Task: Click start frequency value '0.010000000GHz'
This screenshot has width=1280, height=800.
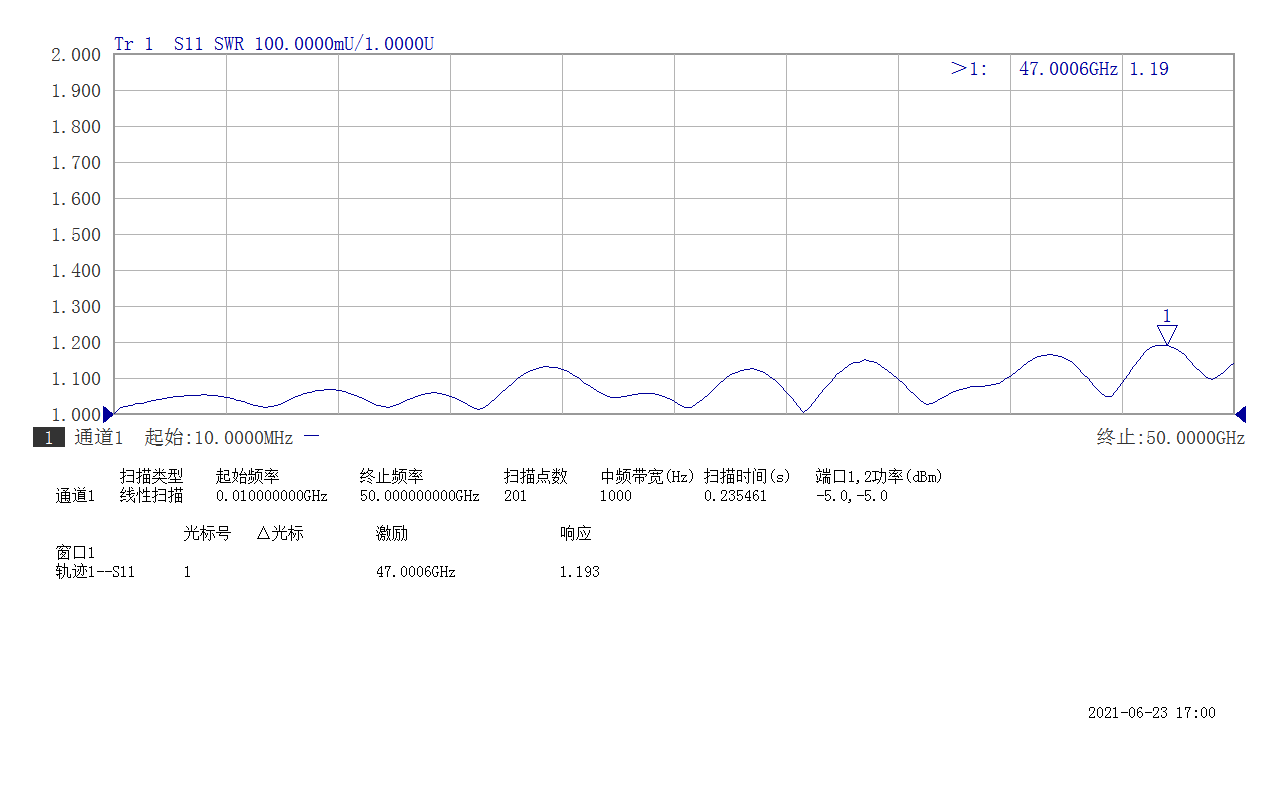Action: (271, 496)
